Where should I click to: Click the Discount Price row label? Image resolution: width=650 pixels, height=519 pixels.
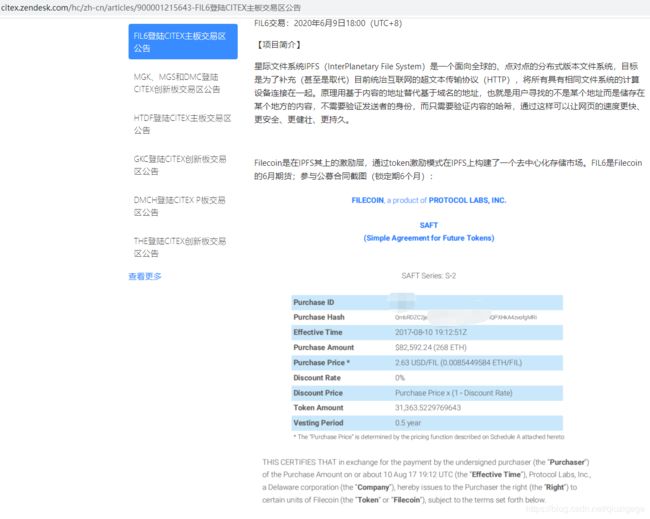click(x=318, y=393)
